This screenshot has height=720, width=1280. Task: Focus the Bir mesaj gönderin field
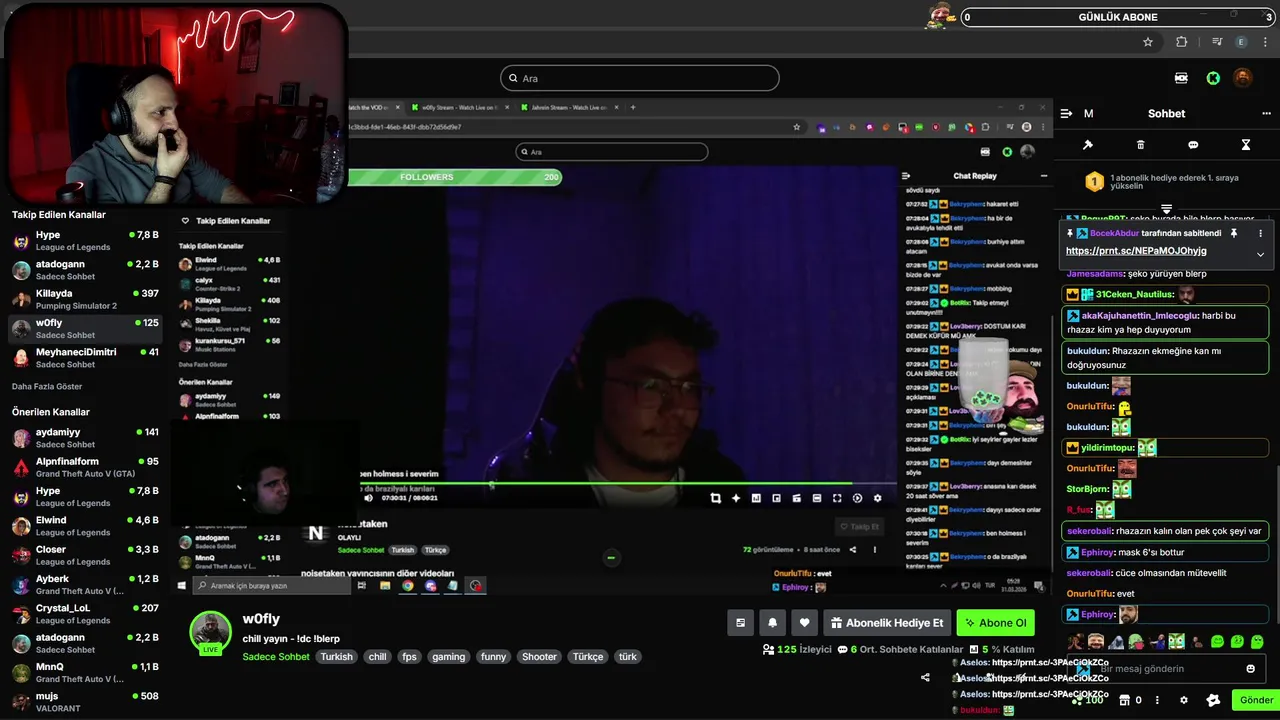[1165, 669]
